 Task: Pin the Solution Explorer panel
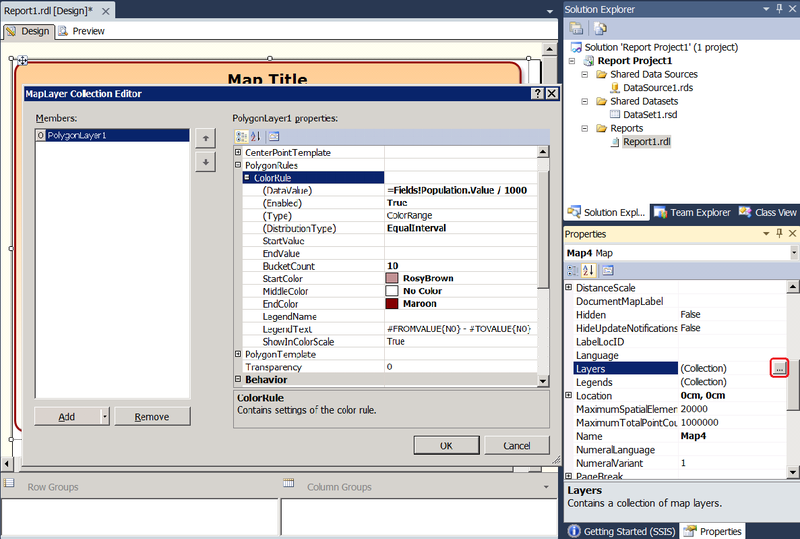point(779,9)
